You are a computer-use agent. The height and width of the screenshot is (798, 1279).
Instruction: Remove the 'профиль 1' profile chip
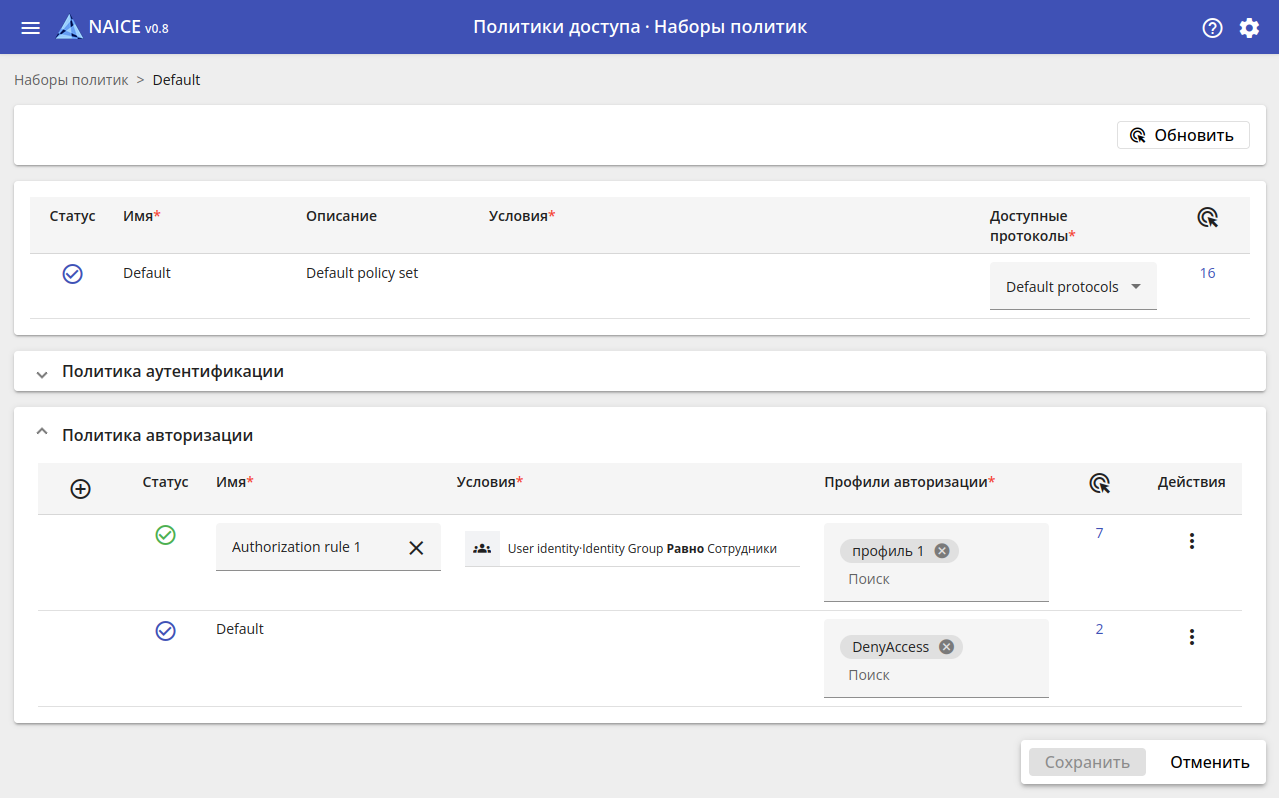point(941,551)
